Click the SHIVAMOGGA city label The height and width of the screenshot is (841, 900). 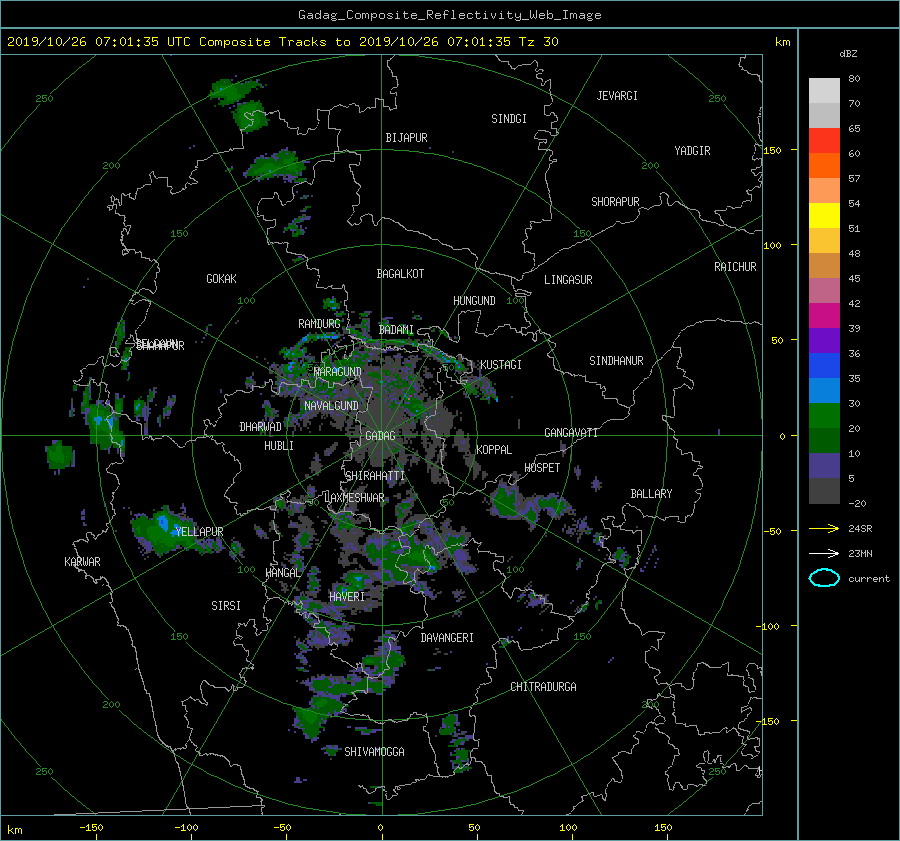click(x=374, y=752)
